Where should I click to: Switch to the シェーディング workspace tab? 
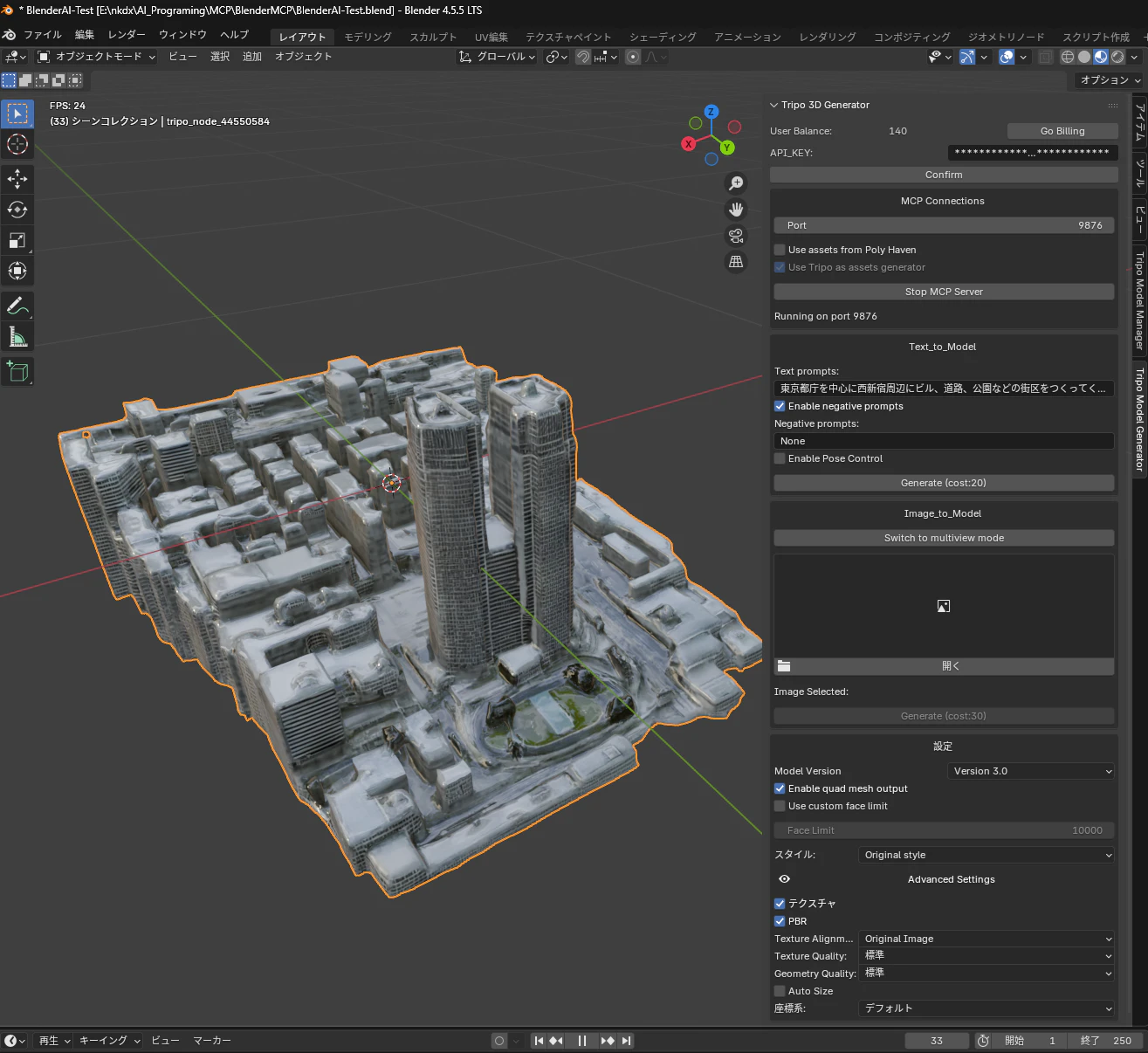[x=663, y=37]
